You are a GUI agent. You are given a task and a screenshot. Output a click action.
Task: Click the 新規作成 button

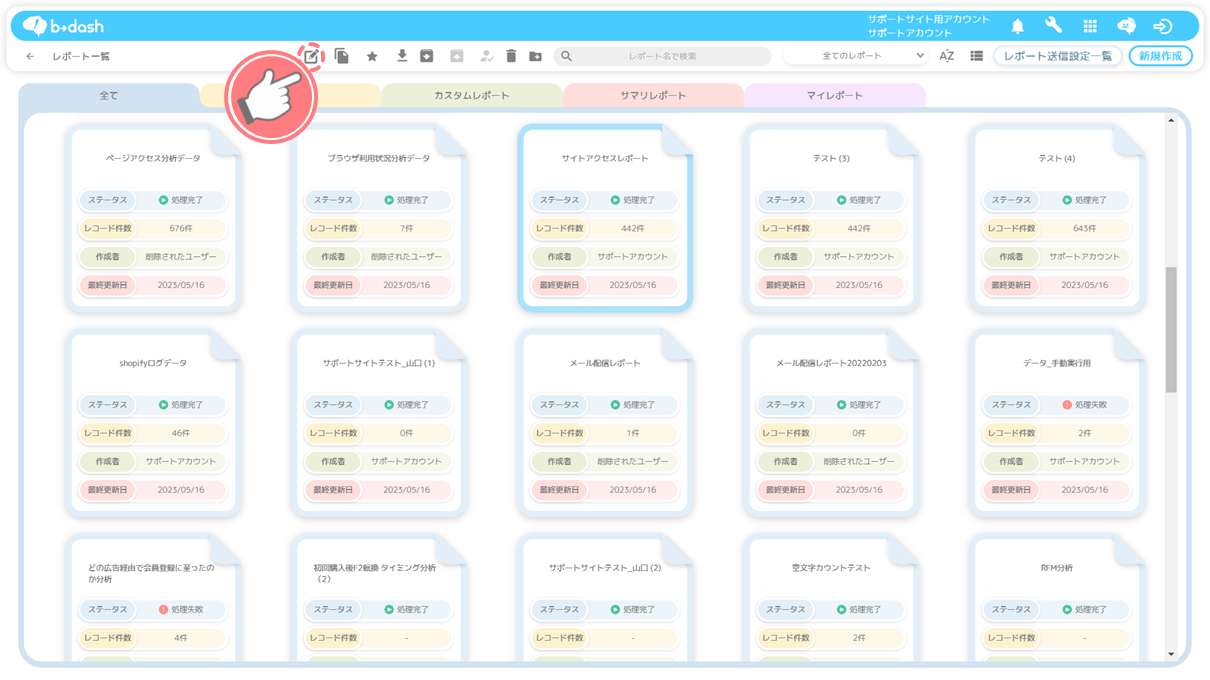[x=1161, y=56]
